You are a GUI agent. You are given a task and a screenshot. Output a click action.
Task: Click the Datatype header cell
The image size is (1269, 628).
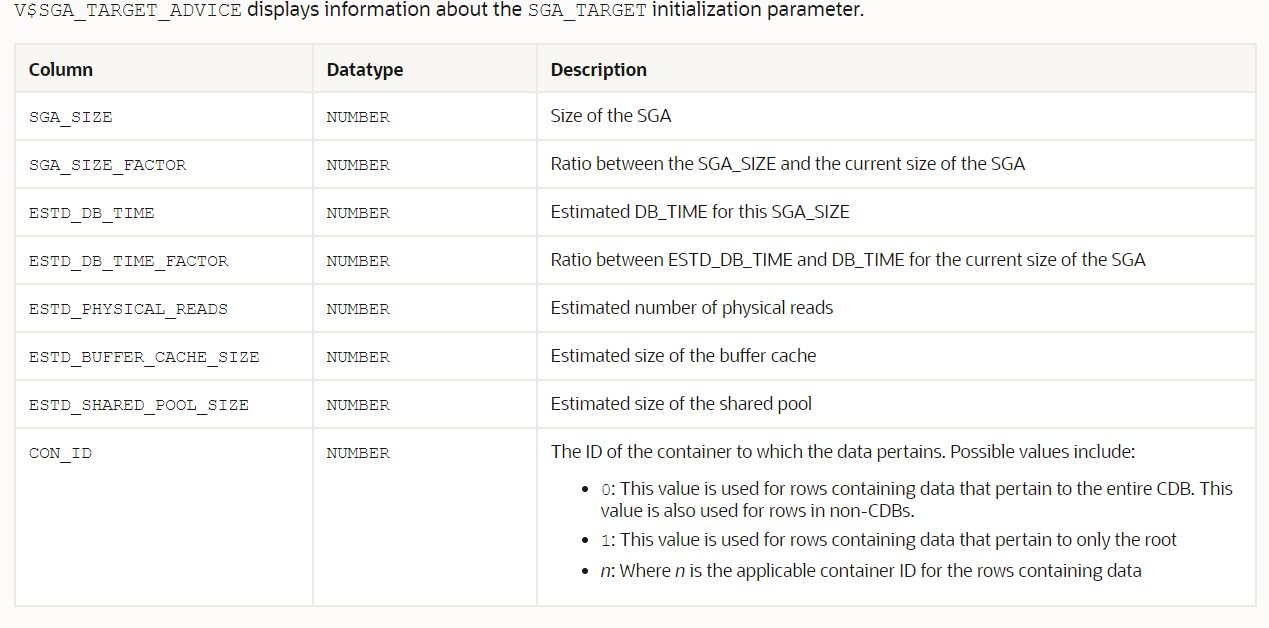tap(425, 69)
